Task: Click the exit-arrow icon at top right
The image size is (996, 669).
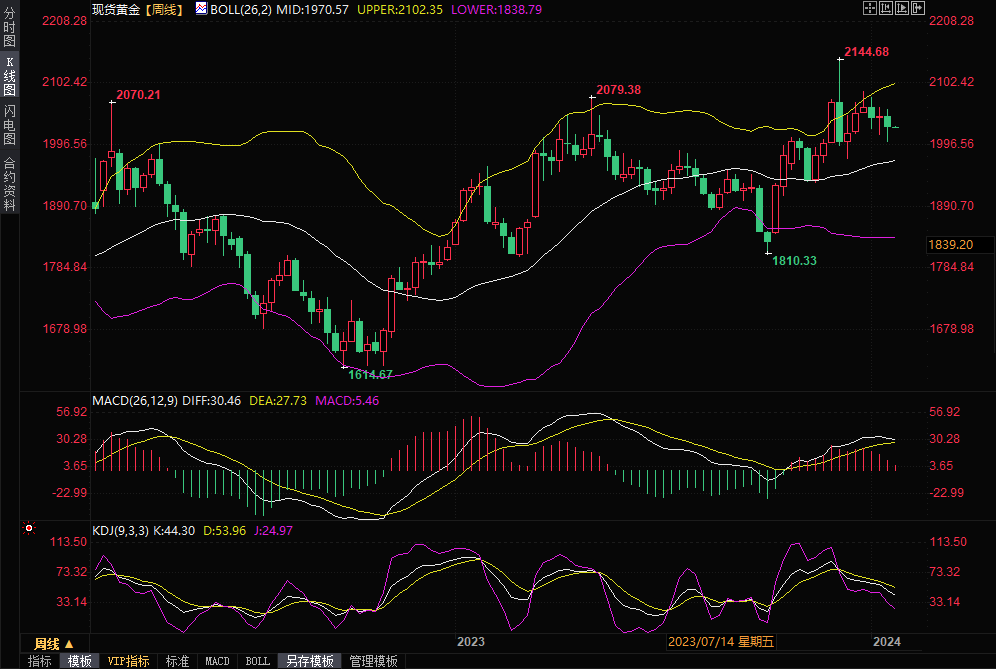Action: 920,8
